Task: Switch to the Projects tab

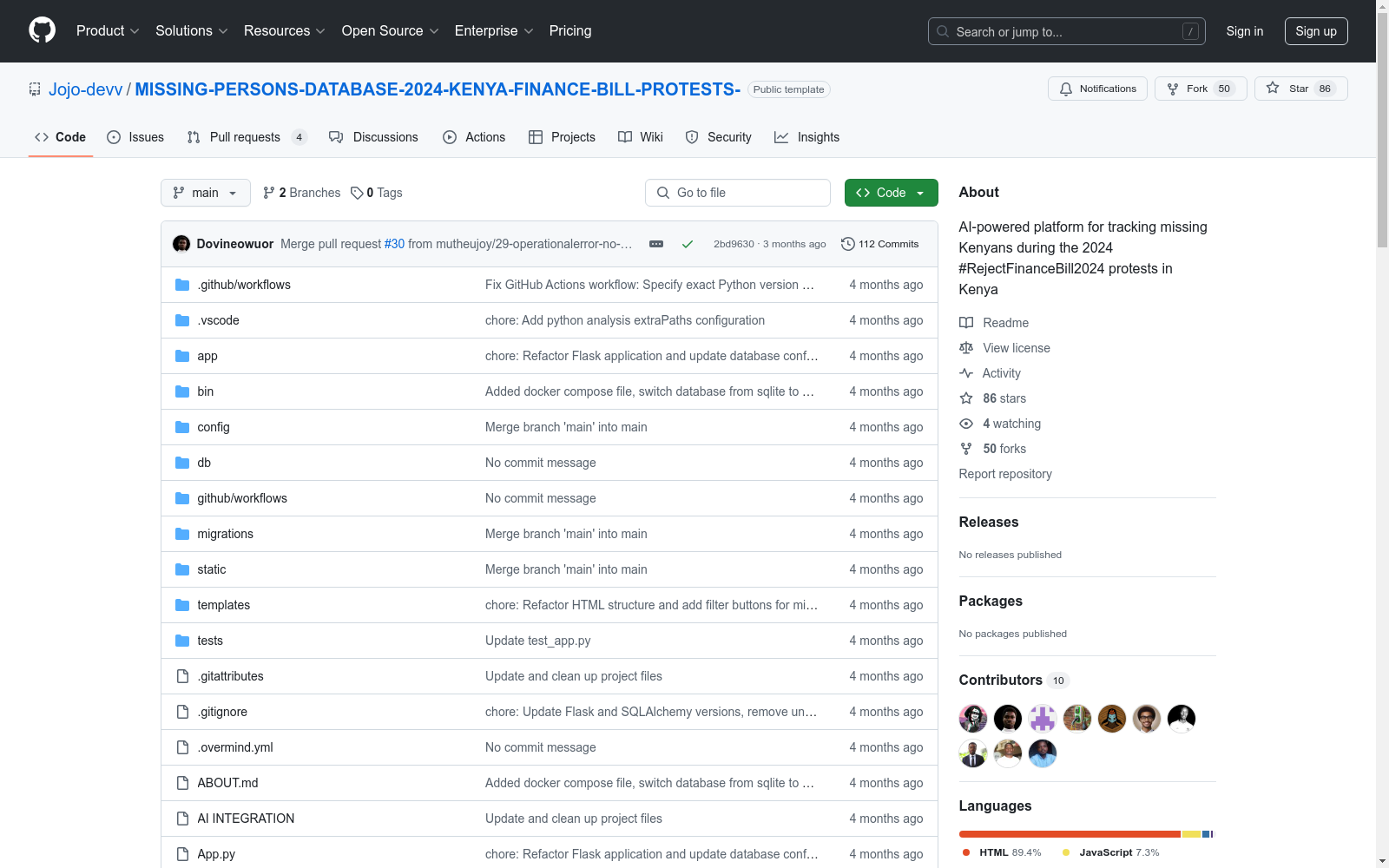Action: pos(562,137)
